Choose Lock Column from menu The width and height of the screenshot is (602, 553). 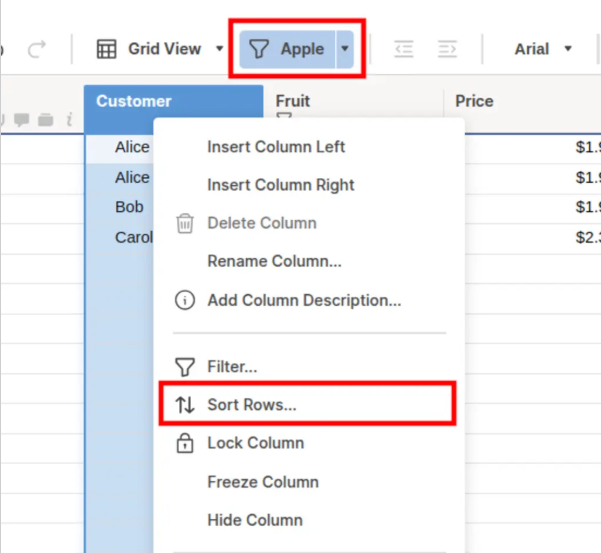coord(309,443)
